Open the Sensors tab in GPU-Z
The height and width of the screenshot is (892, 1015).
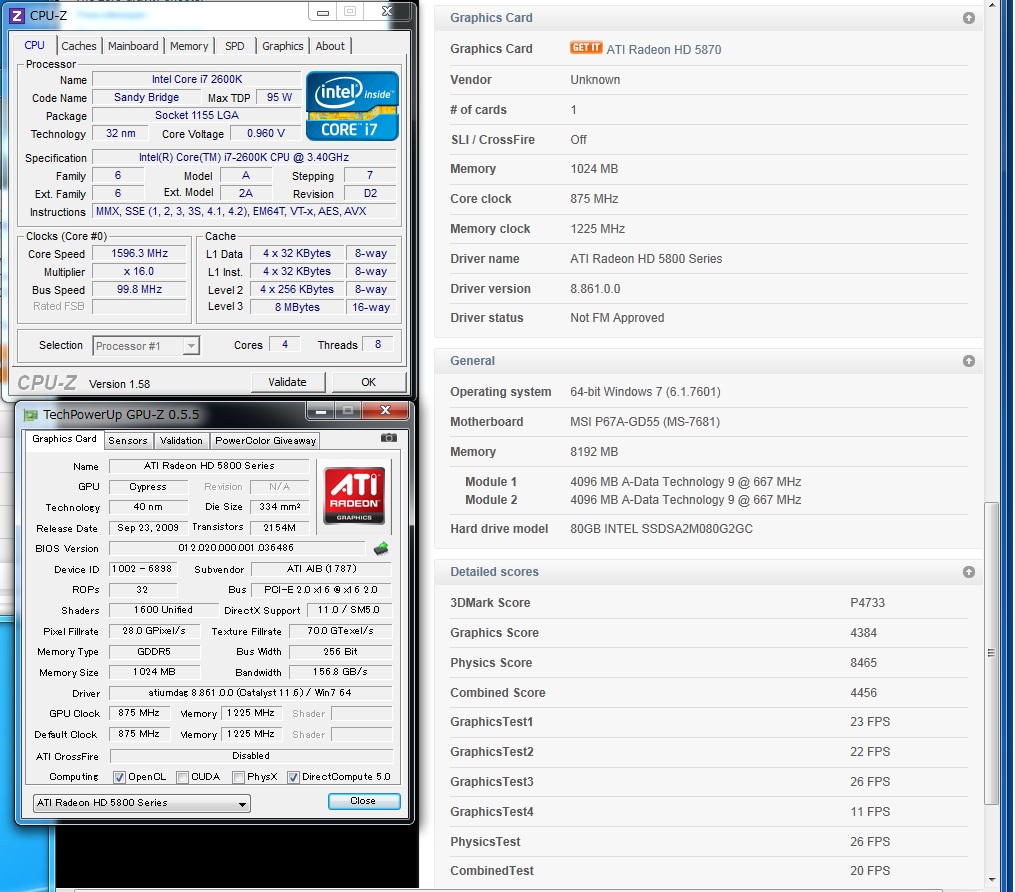click(x=128, y=440)
